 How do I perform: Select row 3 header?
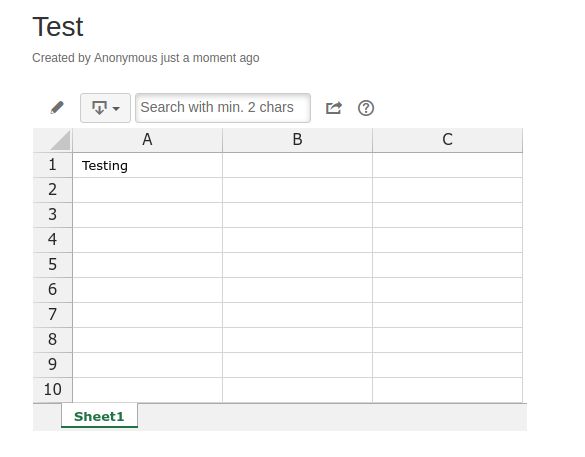[x=53, y=215]
